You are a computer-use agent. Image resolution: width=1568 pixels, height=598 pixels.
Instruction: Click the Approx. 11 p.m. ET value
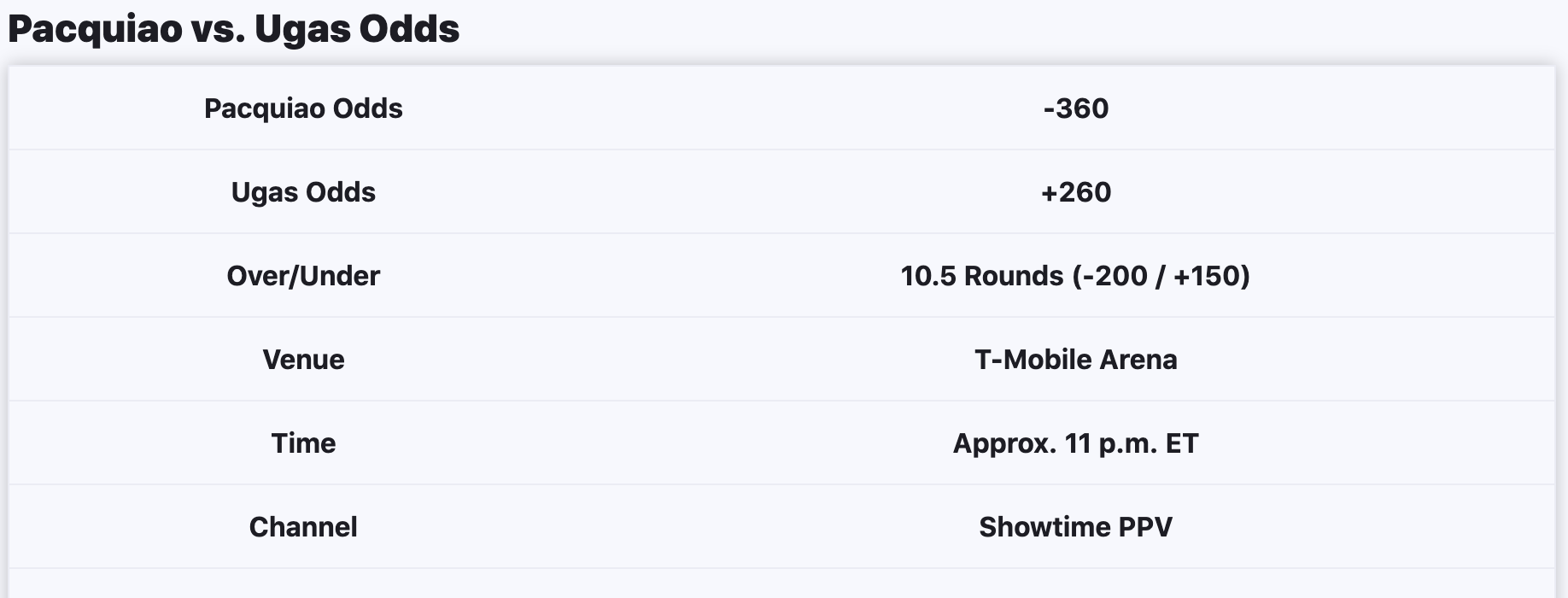pos(1075,443)
